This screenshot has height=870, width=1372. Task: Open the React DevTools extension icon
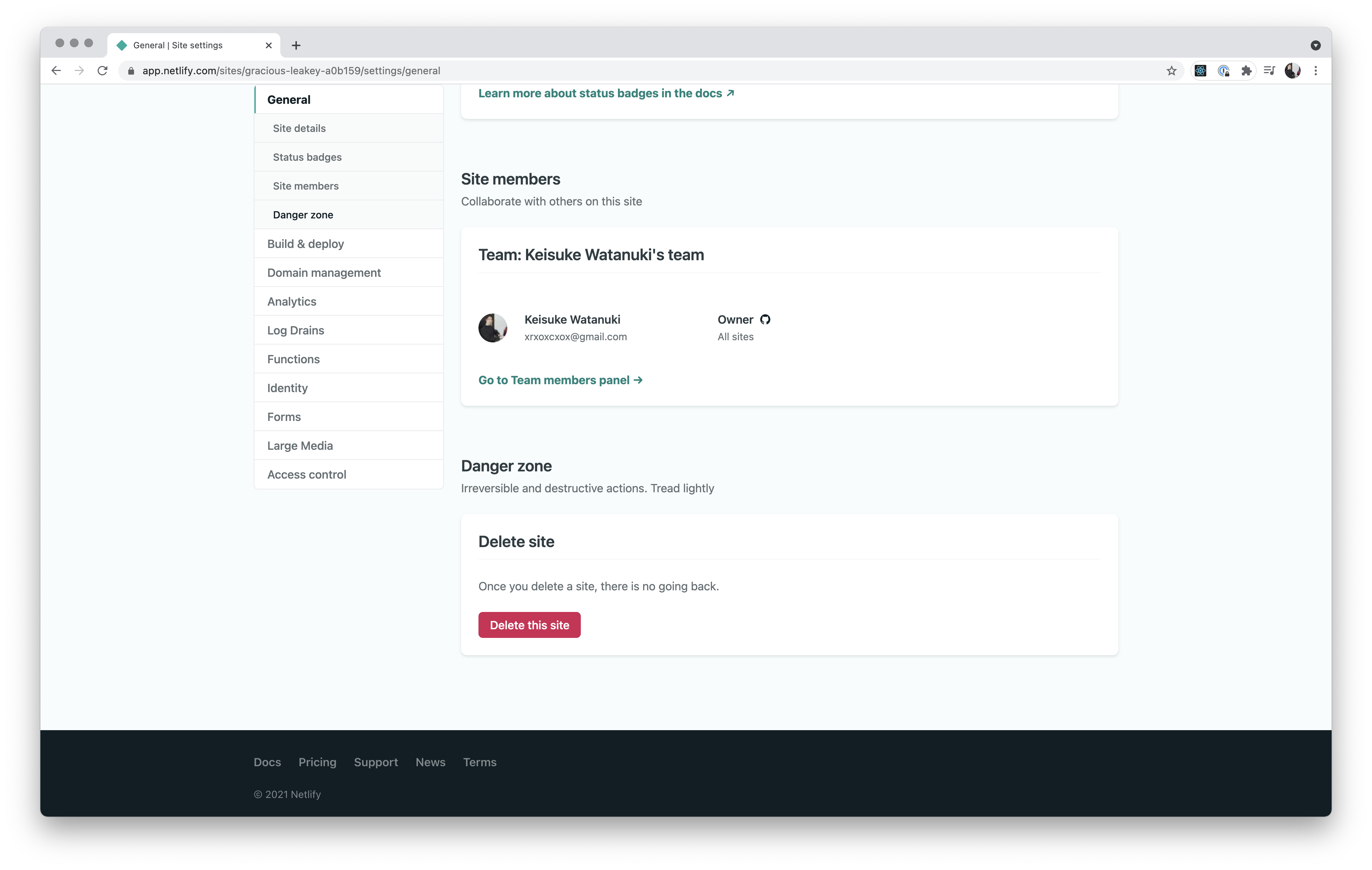1200,71
